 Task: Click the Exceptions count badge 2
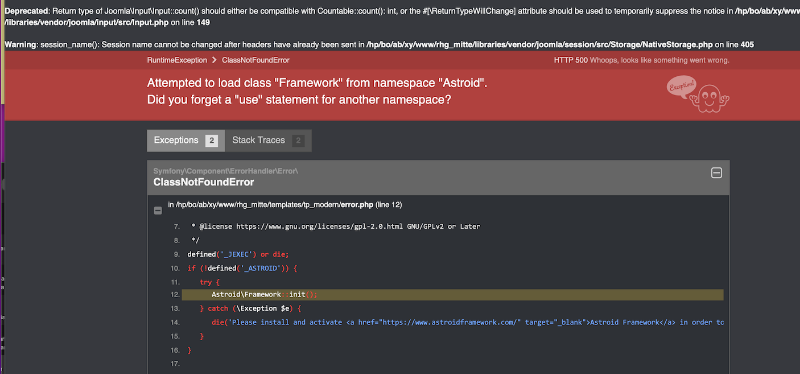(211, 141)
